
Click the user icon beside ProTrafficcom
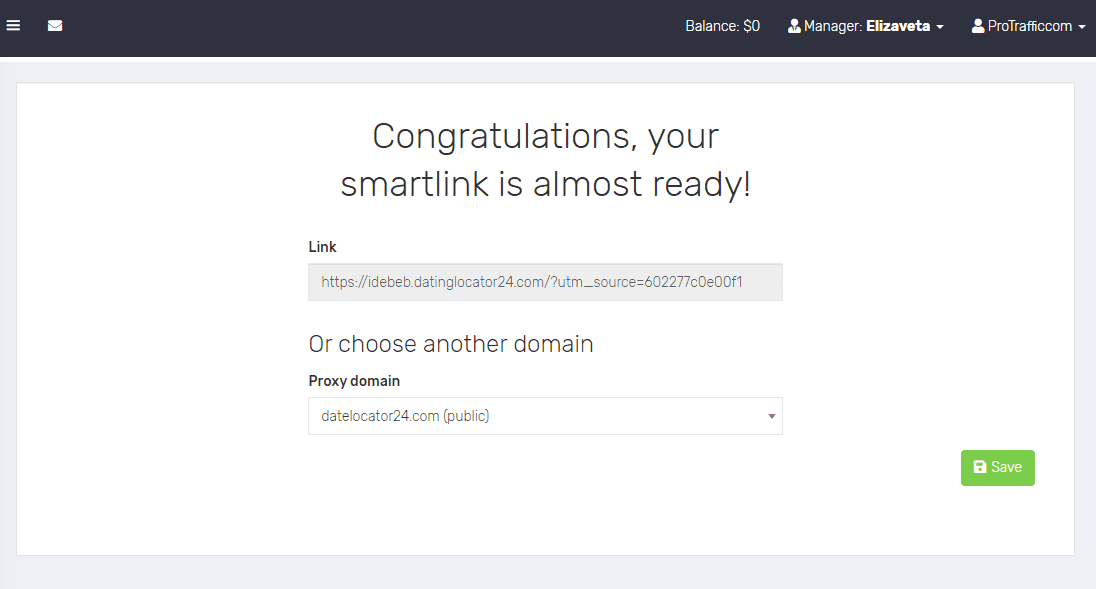point(978,26)
